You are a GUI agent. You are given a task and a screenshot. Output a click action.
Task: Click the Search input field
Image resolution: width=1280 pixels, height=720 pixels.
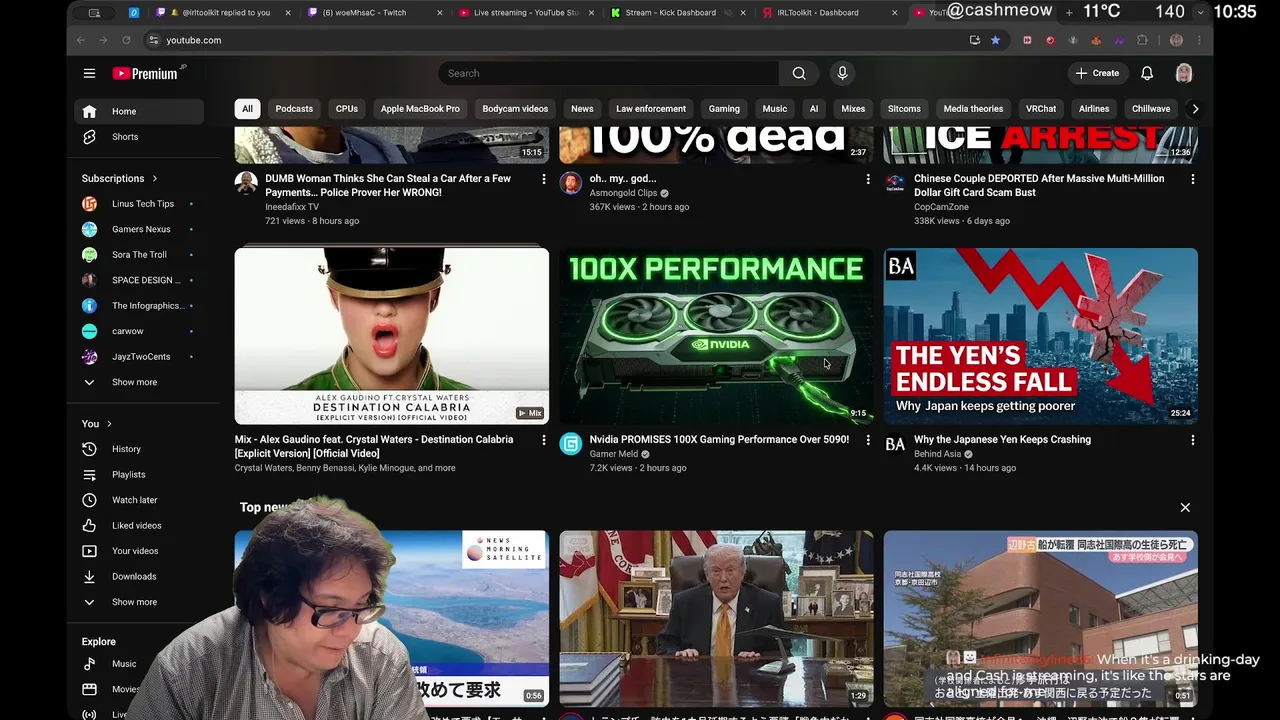608,73
